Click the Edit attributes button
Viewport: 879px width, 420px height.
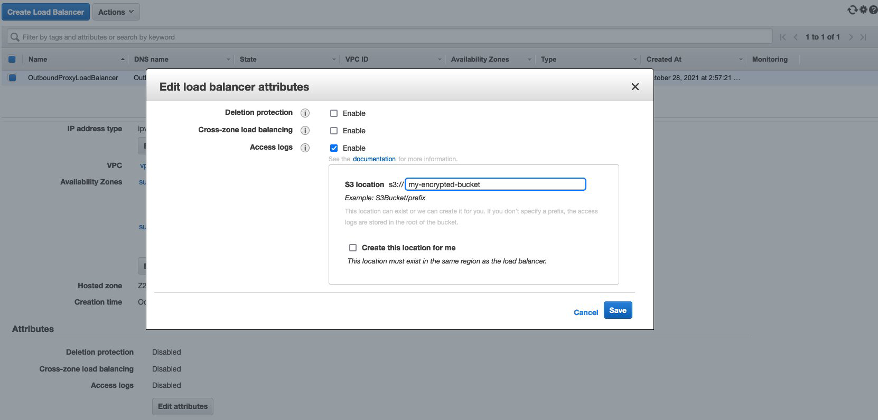coord(183,407)
